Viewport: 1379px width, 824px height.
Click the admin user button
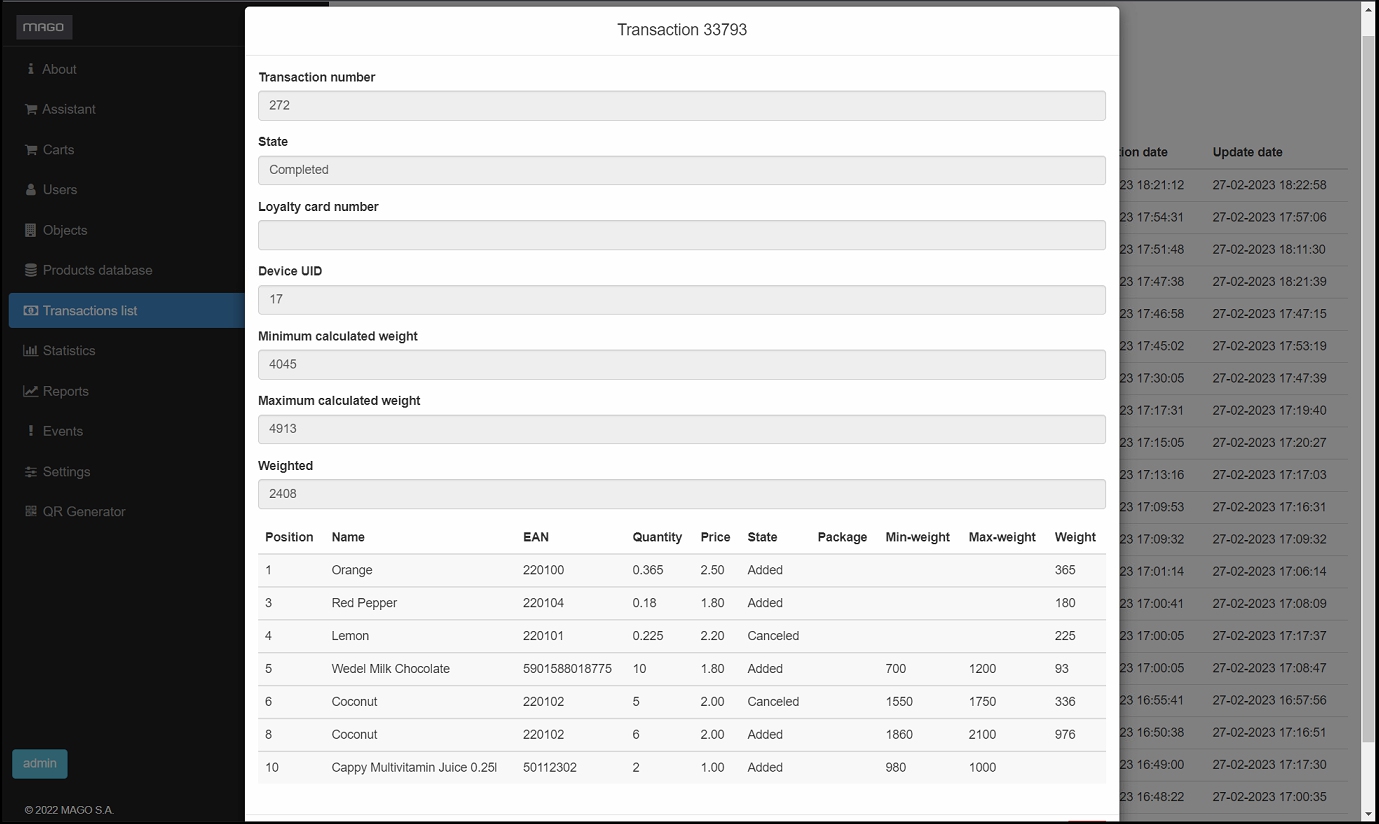[x=40, y=763]
